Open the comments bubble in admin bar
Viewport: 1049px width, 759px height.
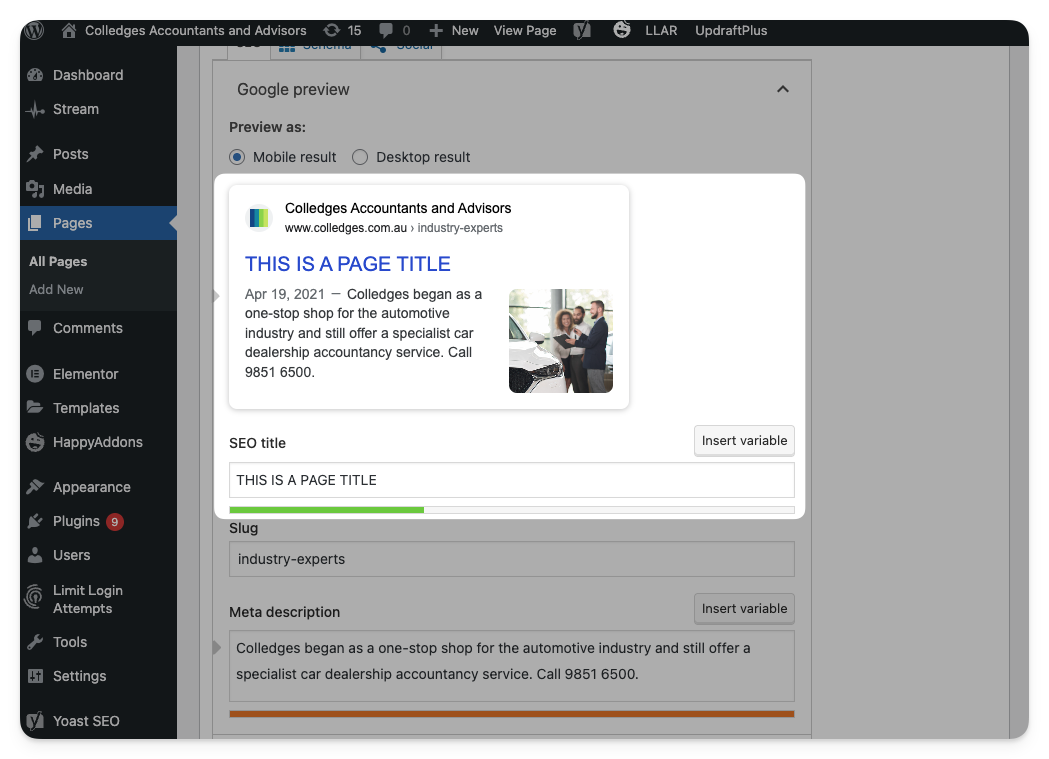point(393,30)
